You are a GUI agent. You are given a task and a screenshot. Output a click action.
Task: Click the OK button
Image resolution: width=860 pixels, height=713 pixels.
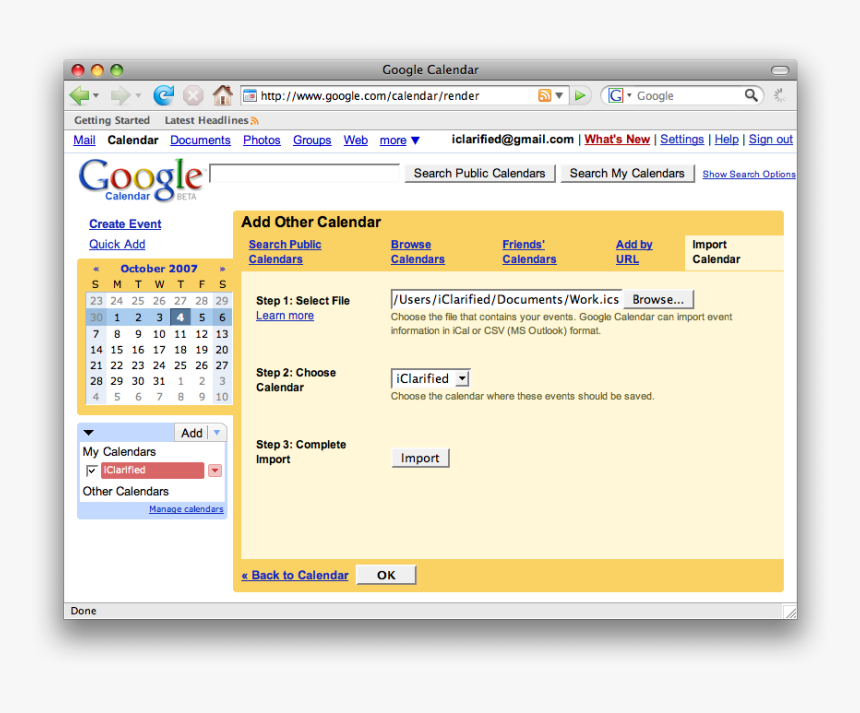pyautogui.click(x=386, y=575)
